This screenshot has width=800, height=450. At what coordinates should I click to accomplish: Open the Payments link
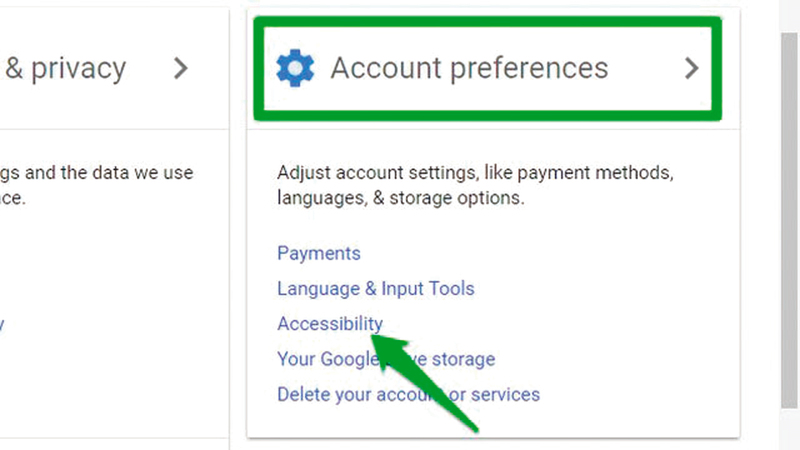(319, 253)
